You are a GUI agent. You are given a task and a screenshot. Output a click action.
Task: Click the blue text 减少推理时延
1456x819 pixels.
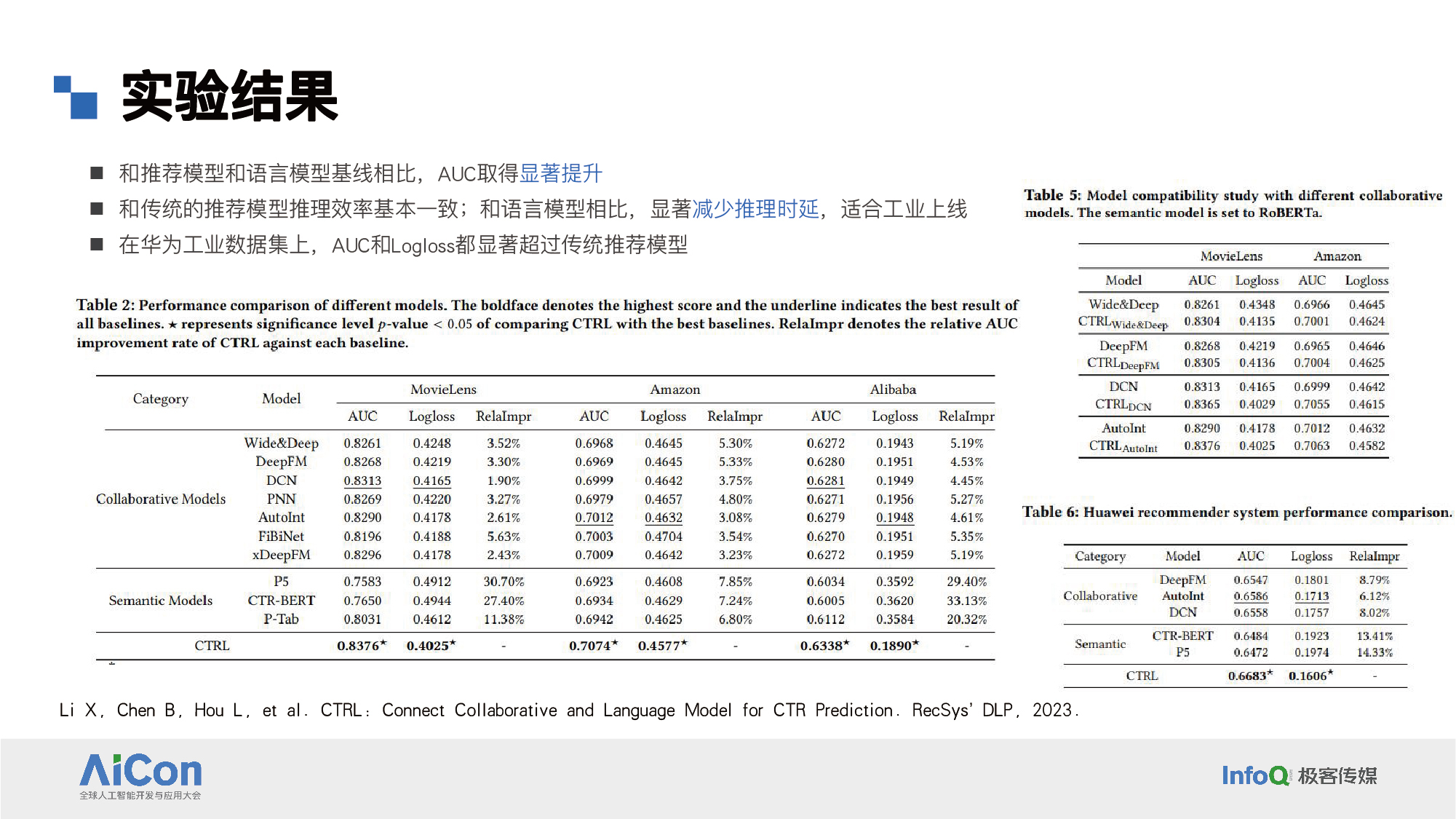point(755,209)
